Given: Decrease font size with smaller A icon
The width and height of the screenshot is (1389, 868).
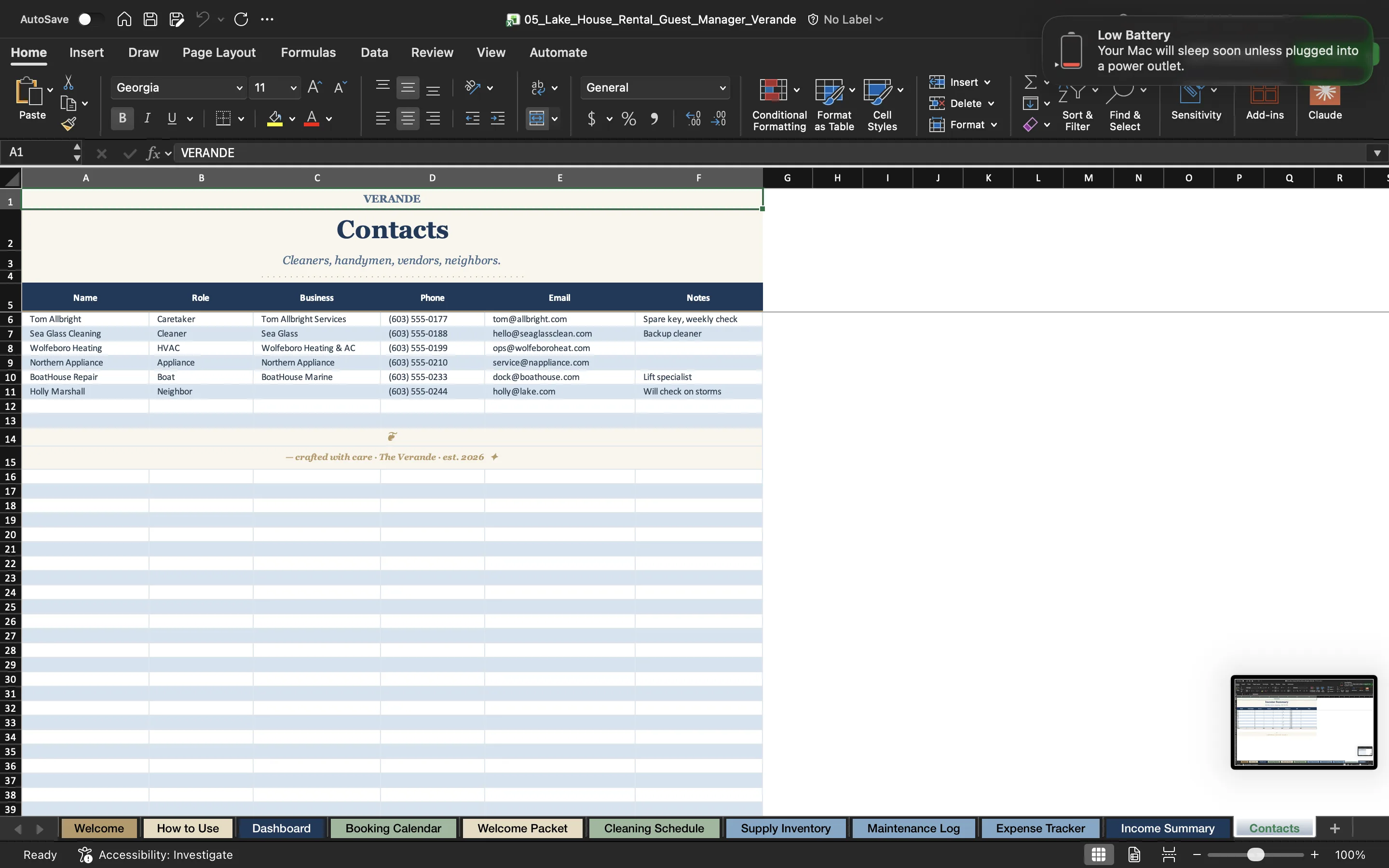Looking at the screenshot, I should pyautogui.click(x=340, y=87).
